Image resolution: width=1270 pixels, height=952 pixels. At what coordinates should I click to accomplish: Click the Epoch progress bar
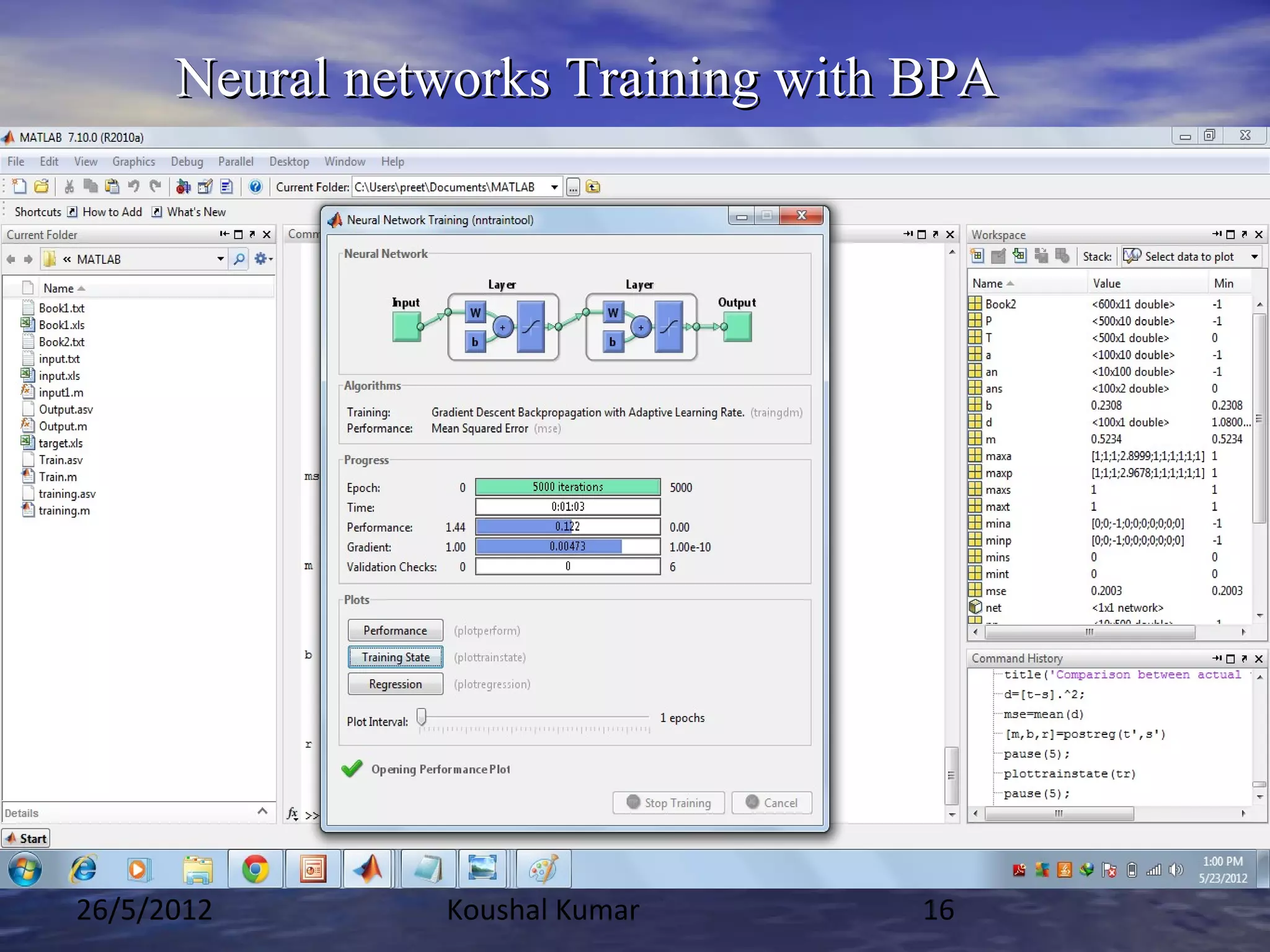tap(568, 487)
